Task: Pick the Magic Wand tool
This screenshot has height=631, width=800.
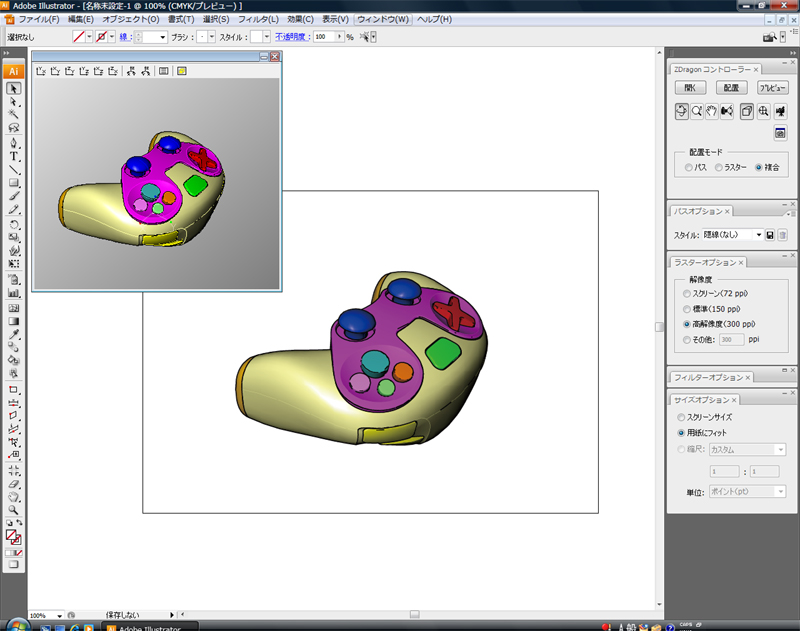Action: 14,115
